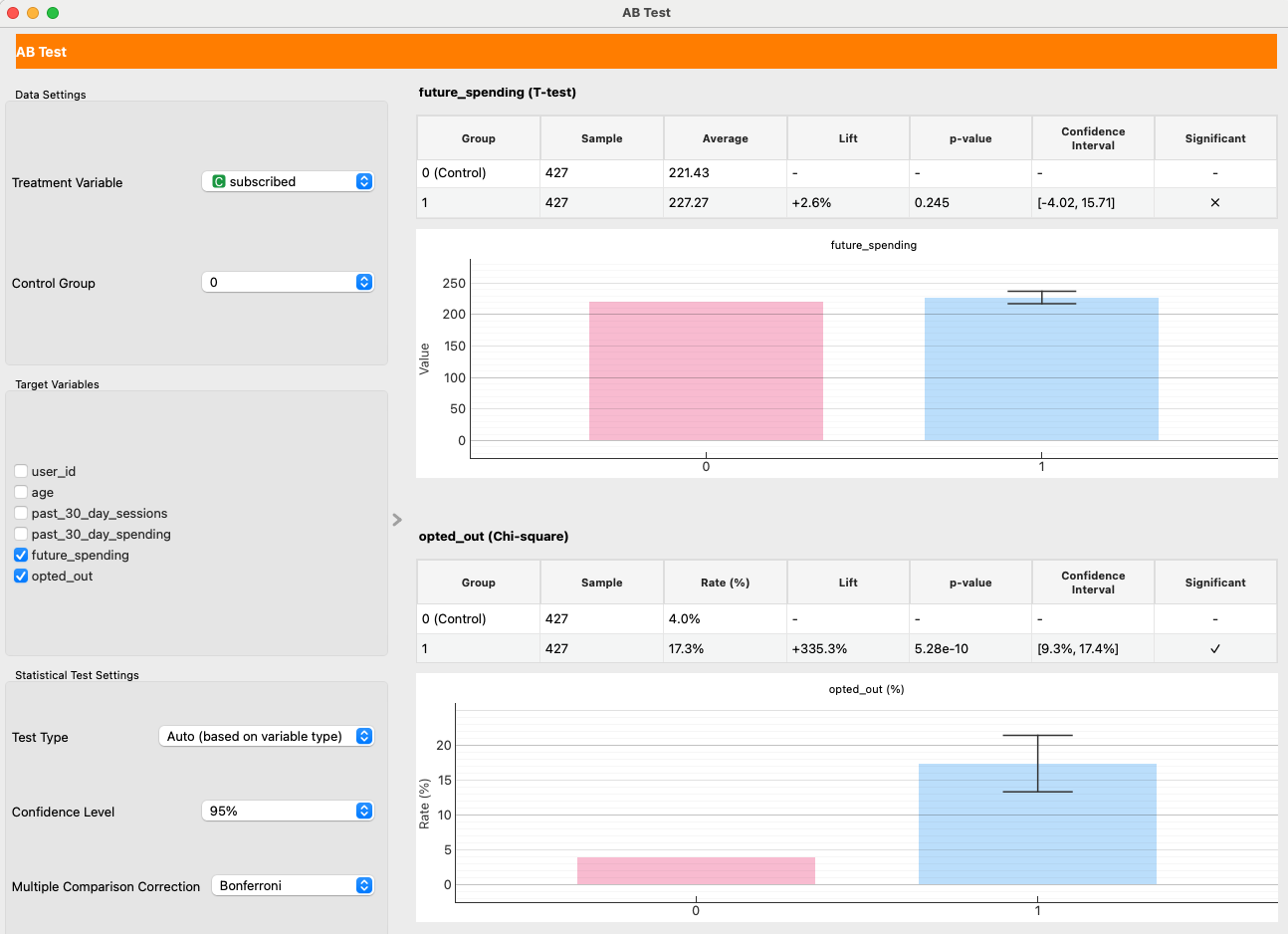Open the Treatment Variable dropdown

(288, 181)
